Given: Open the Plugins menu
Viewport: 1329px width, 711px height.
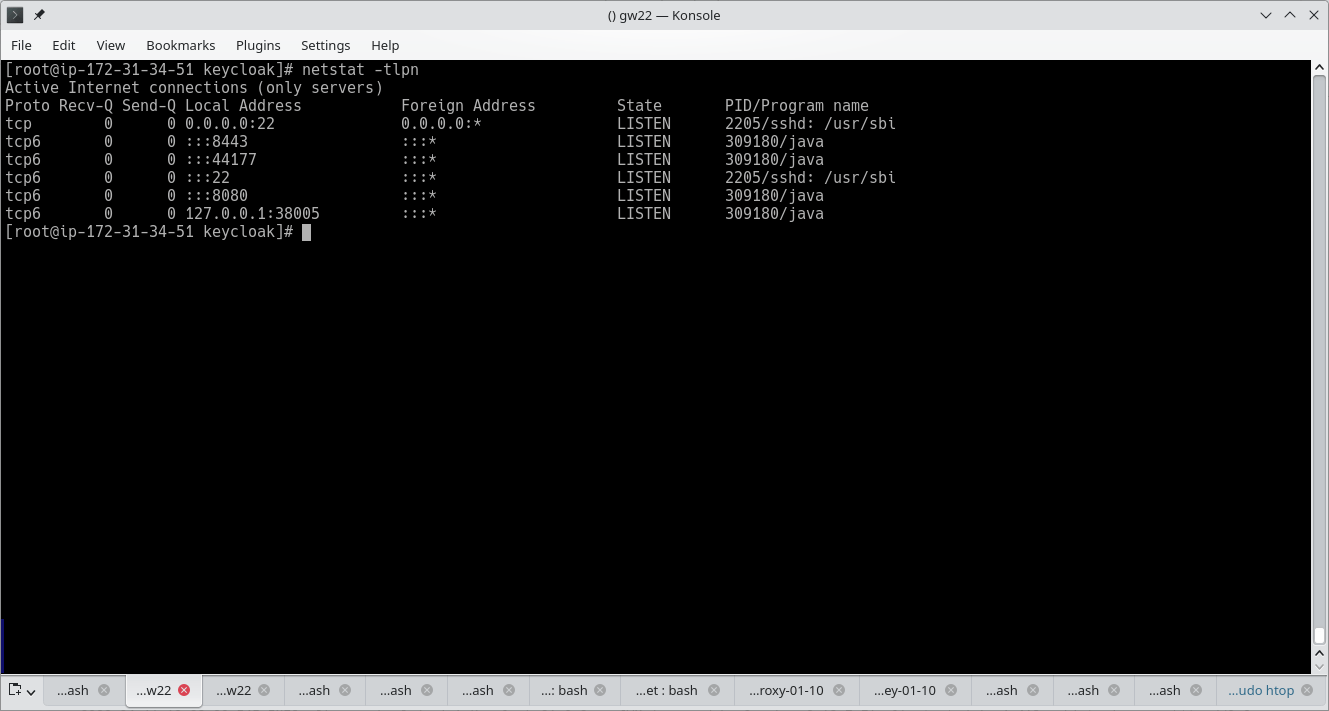Looking at the screenshot, I should tap(258, 45).
